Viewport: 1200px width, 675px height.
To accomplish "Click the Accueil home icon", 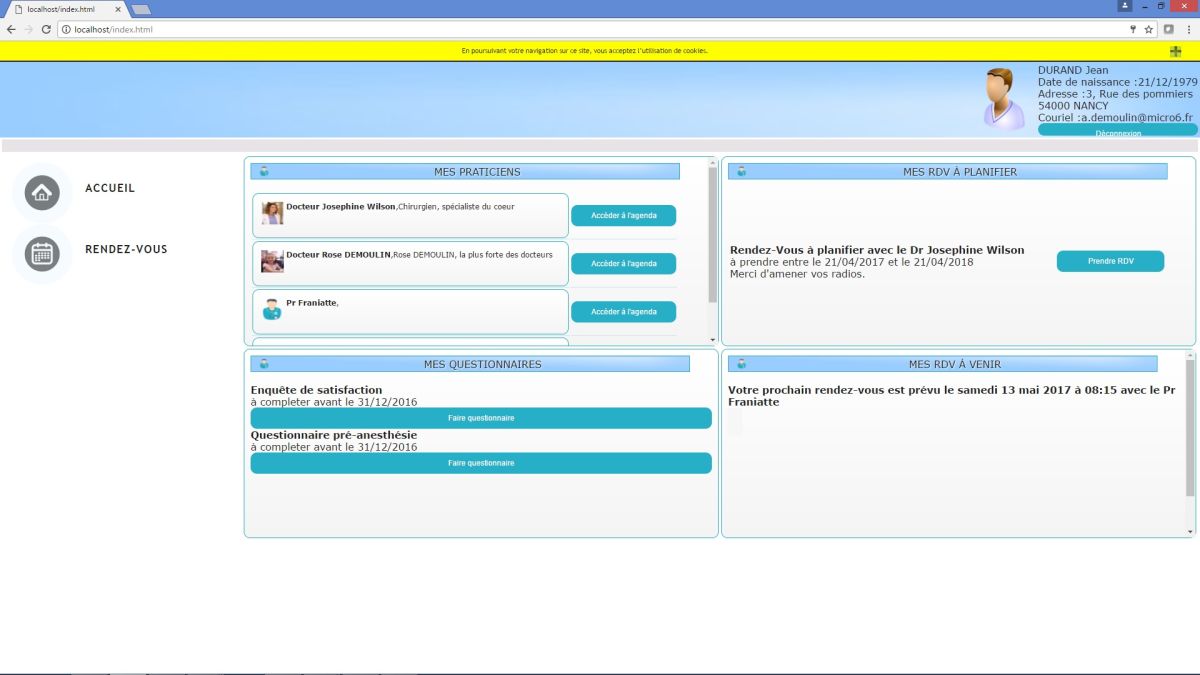I will coord(42,193).
